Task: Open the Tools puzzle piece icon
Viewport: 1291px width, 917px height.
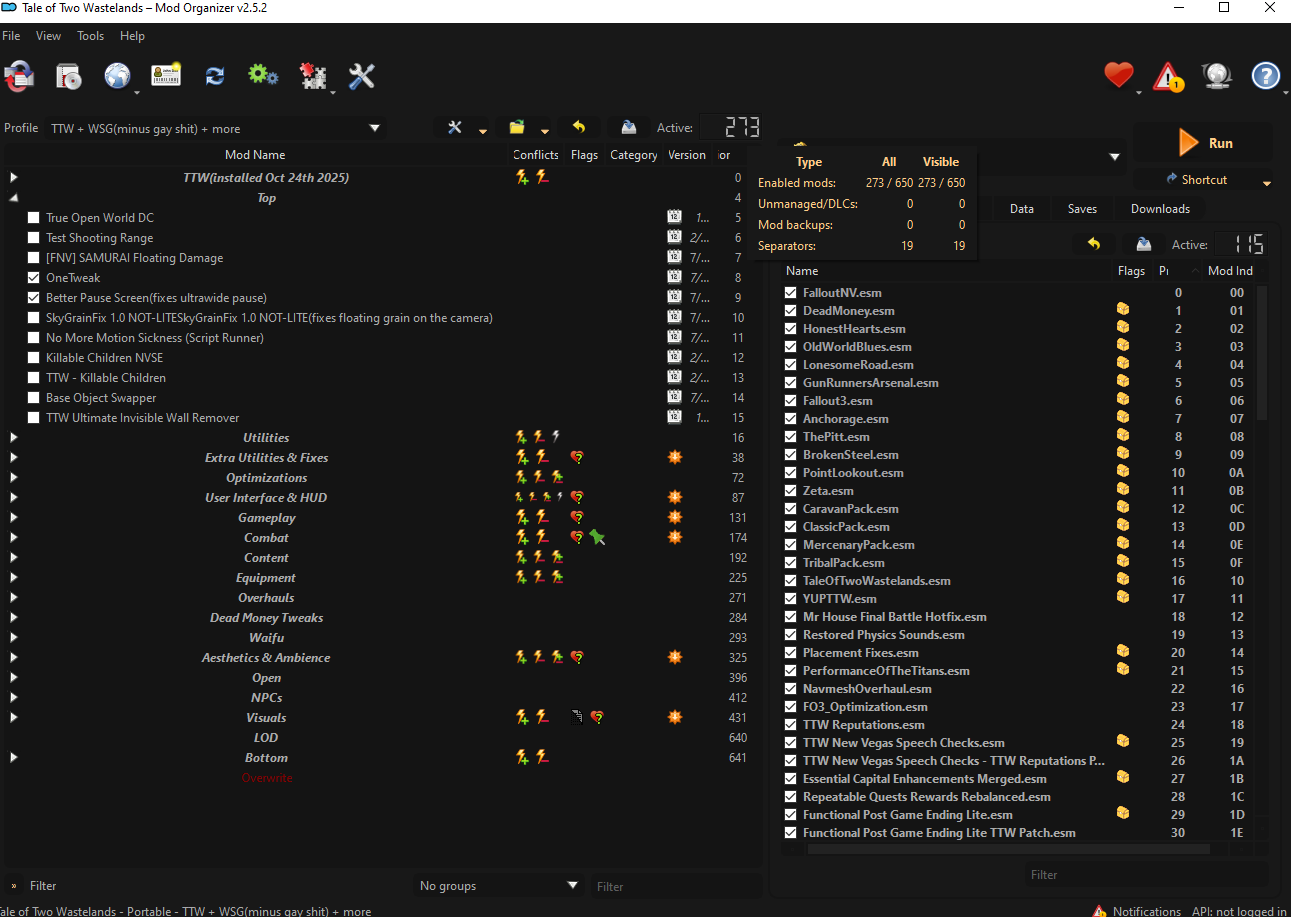Action: 313,76
